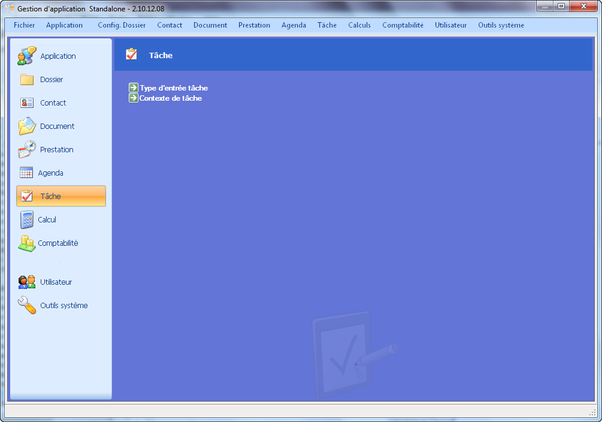Expand the Comptabilité menu in menu bar

402,24
